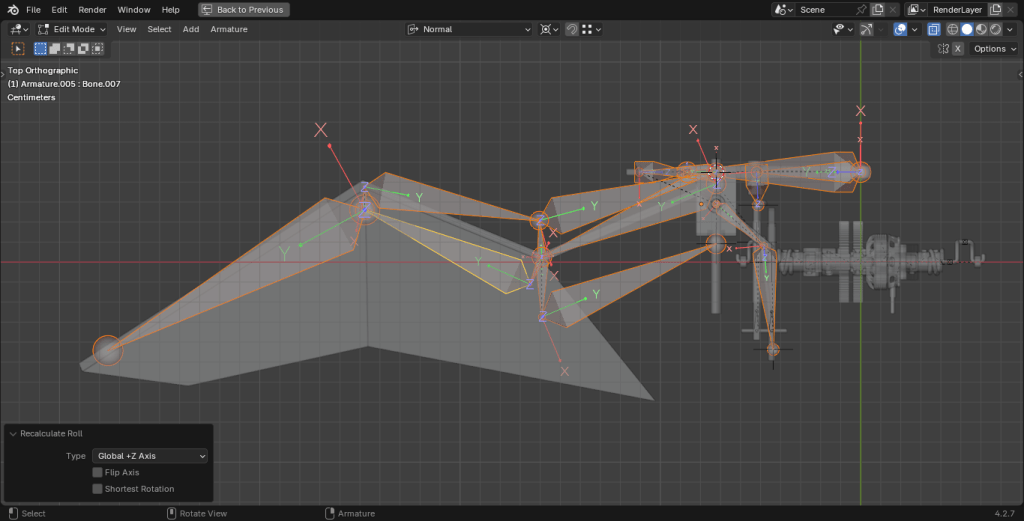This screenshot has width=1024, height=521.
Task: Toggle X-Ray display icon
Action: [934, 29]
